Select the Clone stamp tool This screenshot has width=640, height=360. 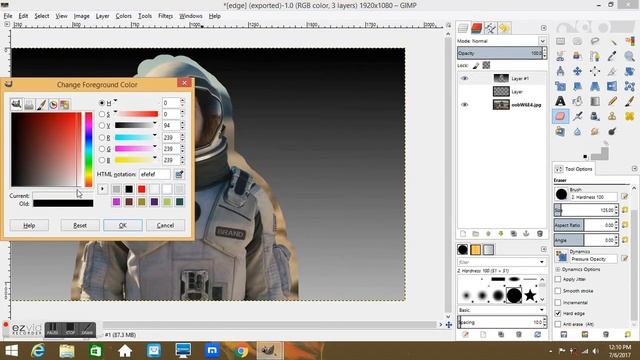coord(612,116)
